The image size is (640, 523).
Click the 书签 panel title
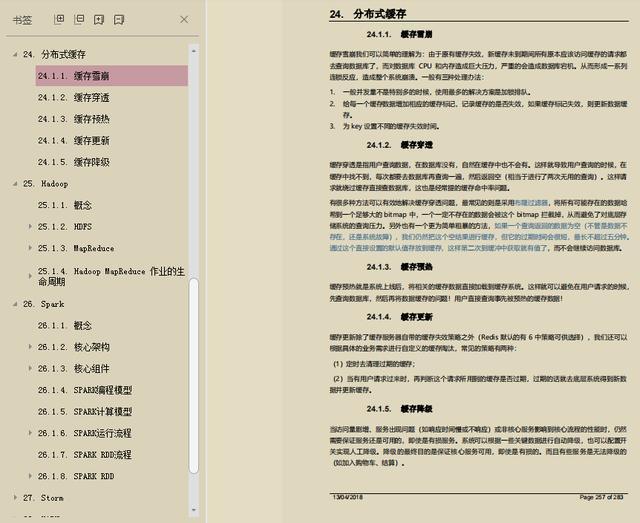click(x=22, y=20)
